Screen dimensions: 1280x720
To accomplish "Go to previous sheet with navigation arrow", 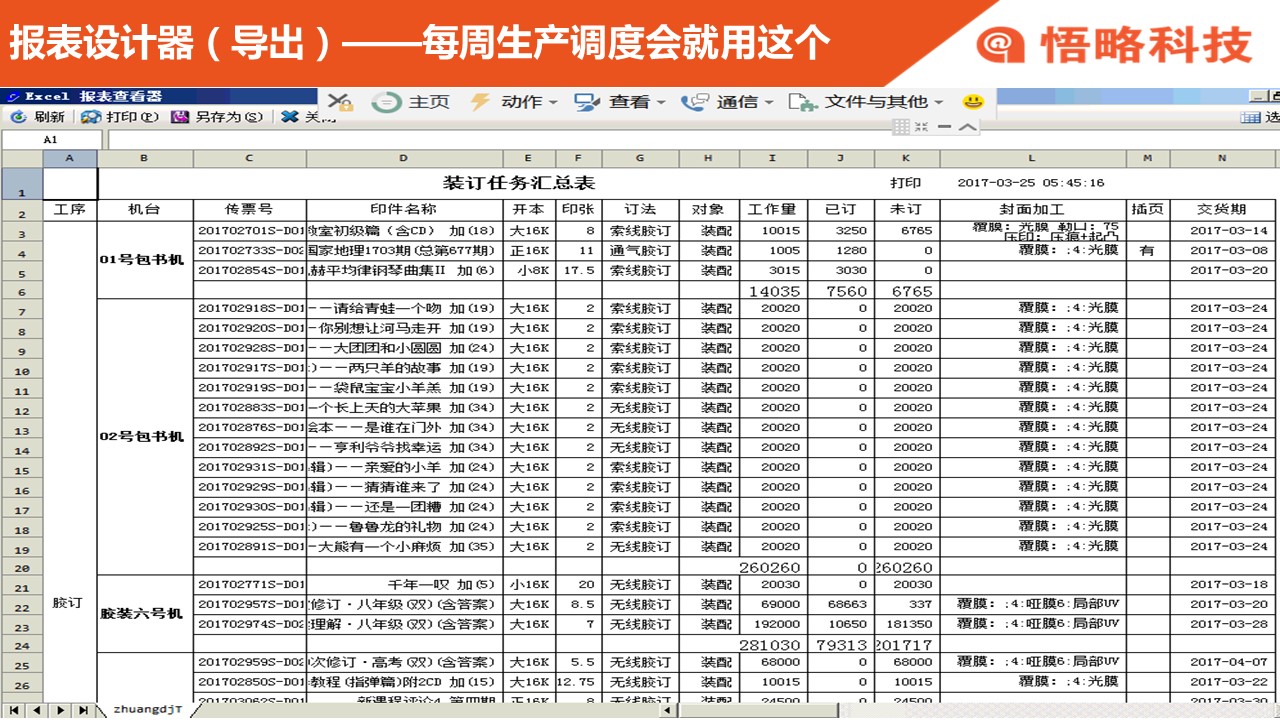I will point(36,710).
